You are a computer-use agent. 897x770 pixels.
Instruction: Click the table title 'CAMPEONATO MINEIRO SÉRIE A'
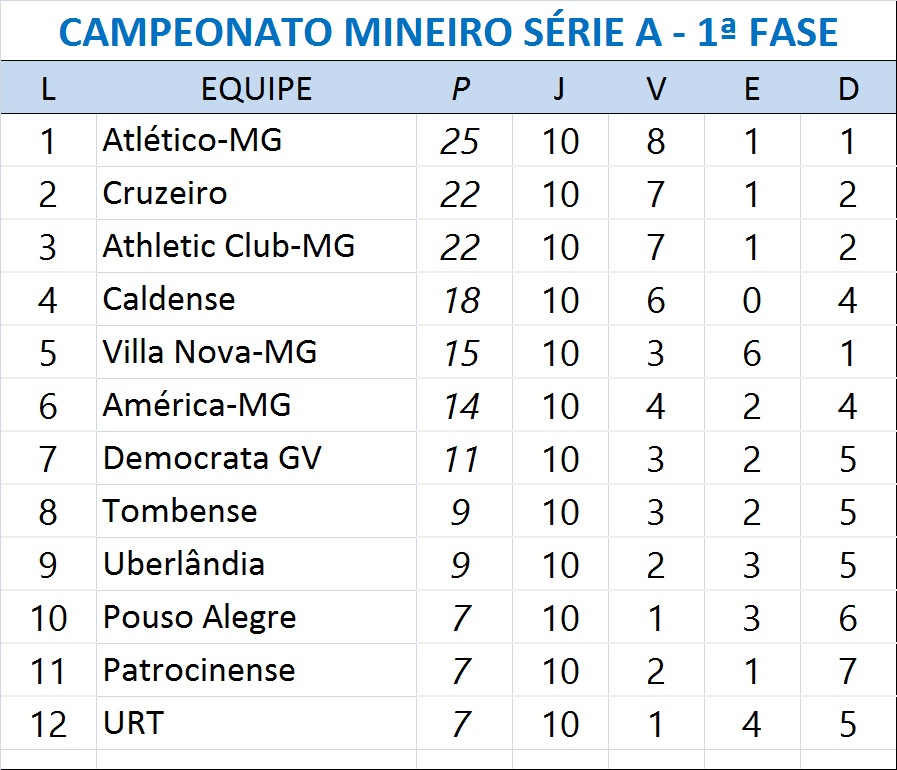(x=448, y=33)
